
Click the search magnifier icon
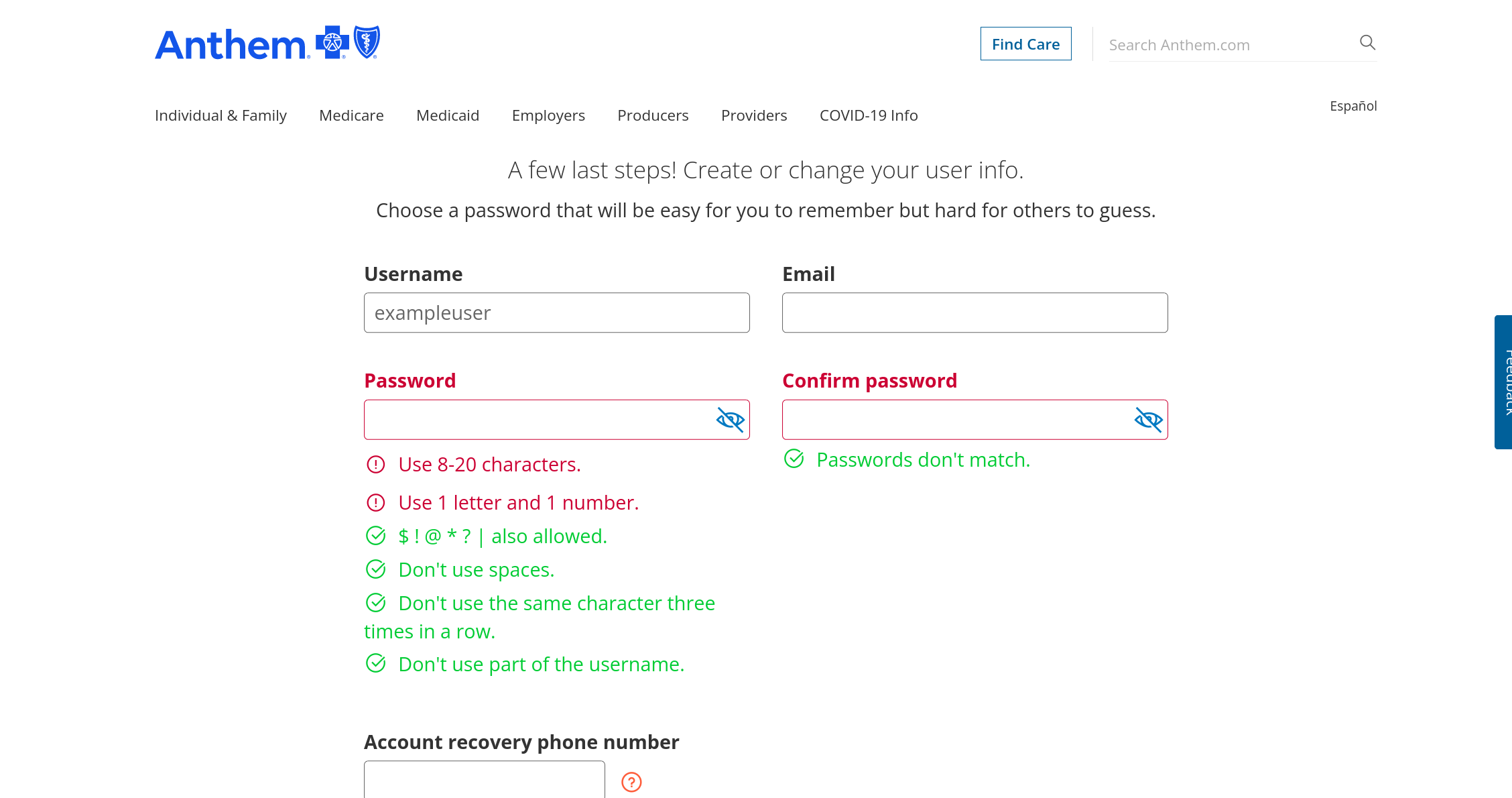[x=1367, y=43]
